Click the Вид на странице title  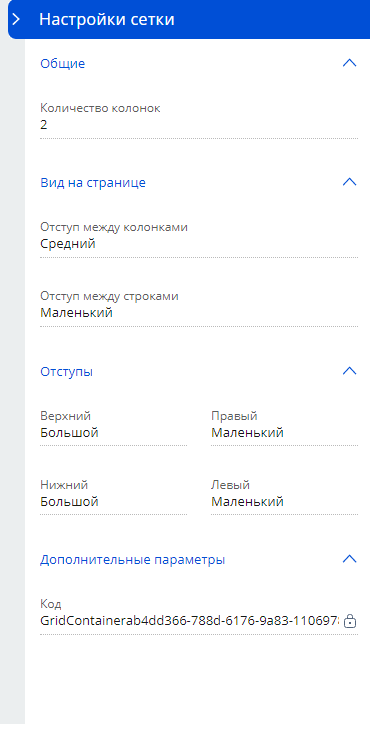(x=93, y=183)
